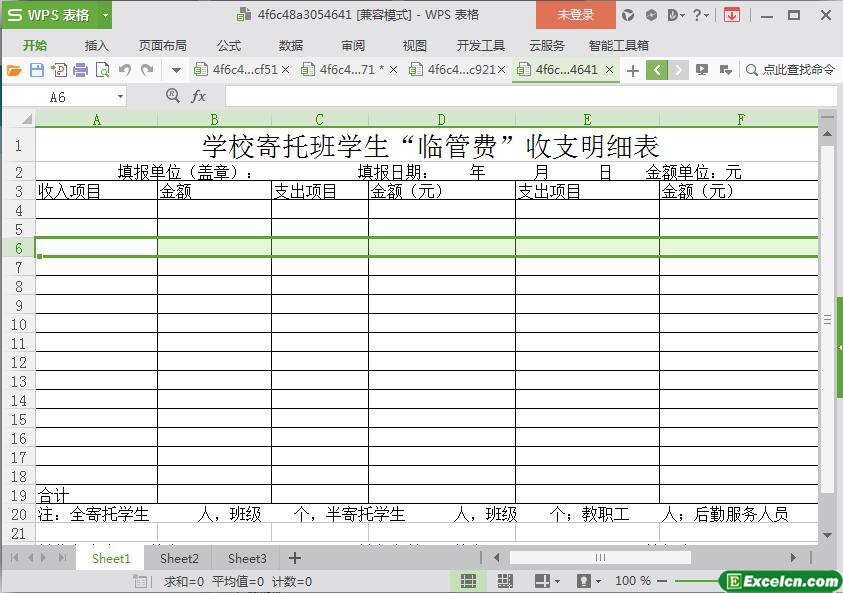
Task: Print the spreadsheet with printer icon
Action: (80, 70)
